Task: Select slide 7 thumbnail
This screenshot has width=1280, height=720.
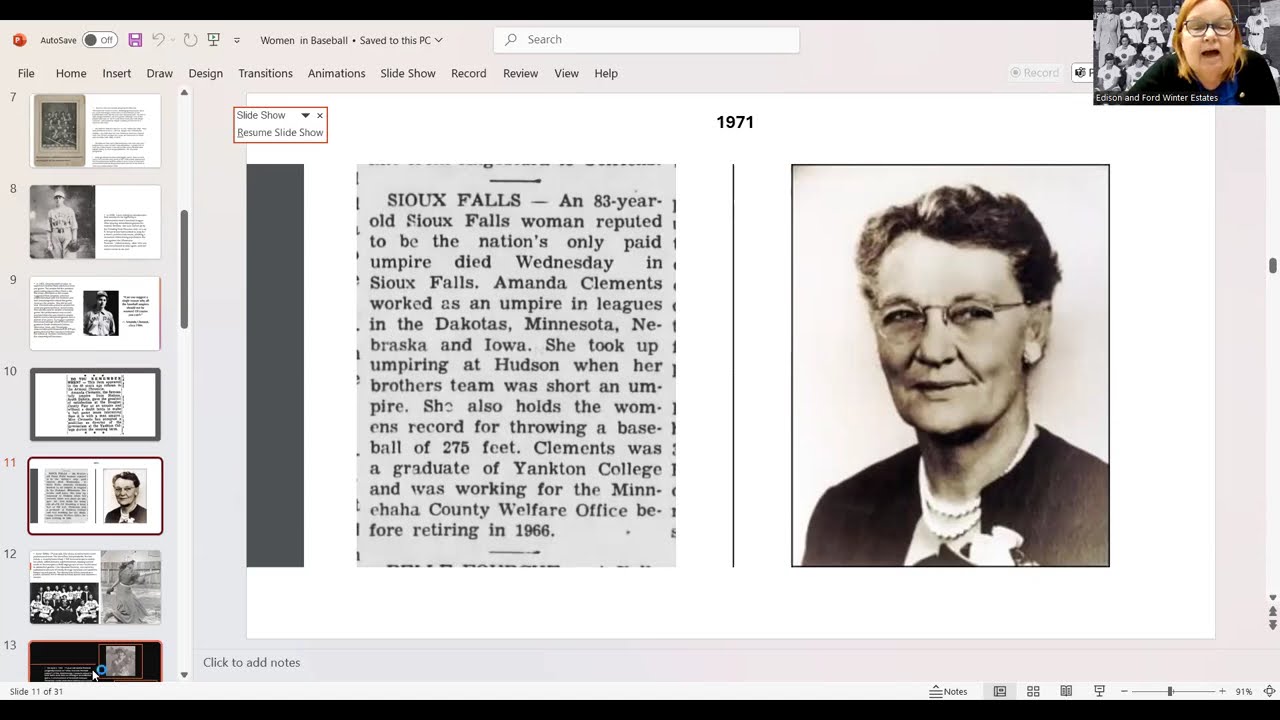Action: point(95,131)
